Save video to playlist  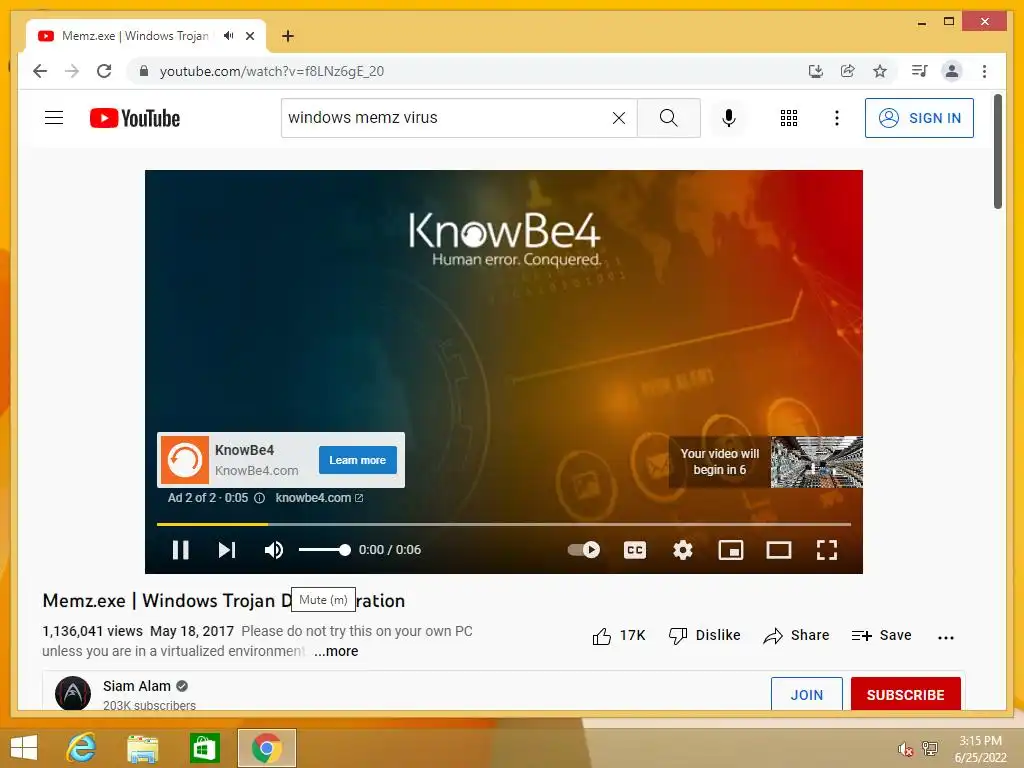point(881,635)
